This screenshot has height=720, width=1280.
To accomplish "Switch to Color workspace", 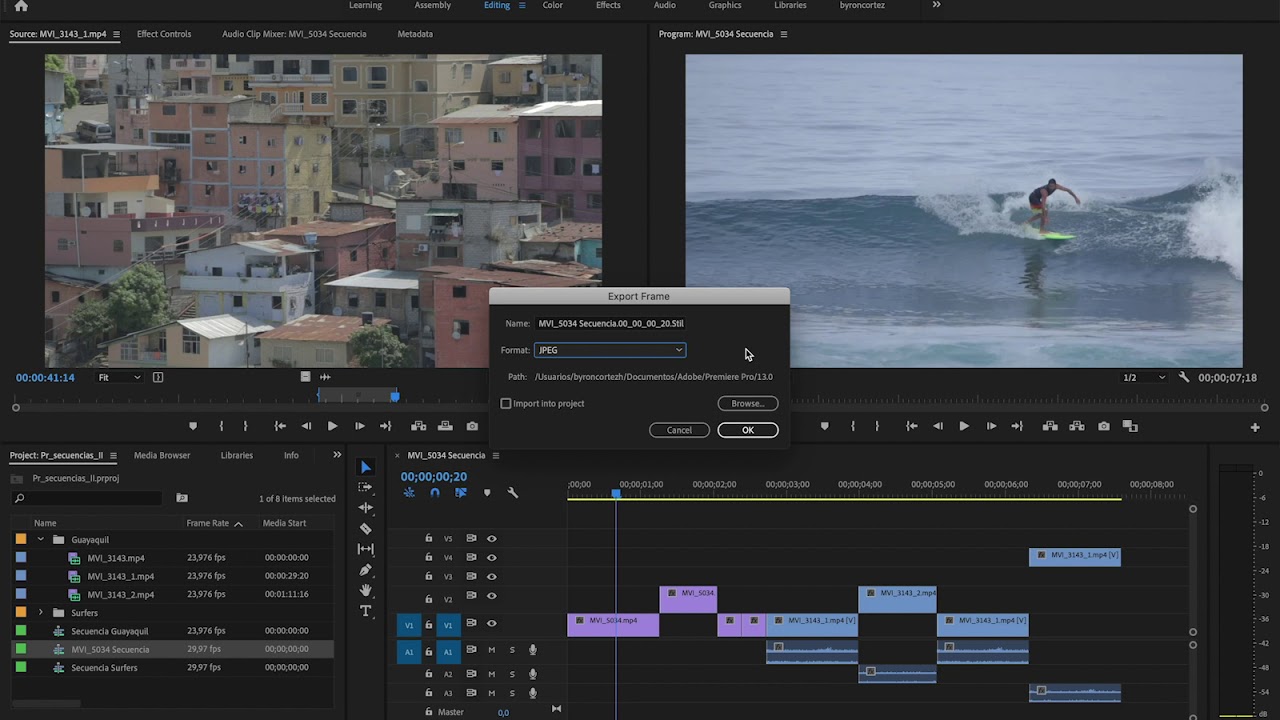I will (552, 5).
